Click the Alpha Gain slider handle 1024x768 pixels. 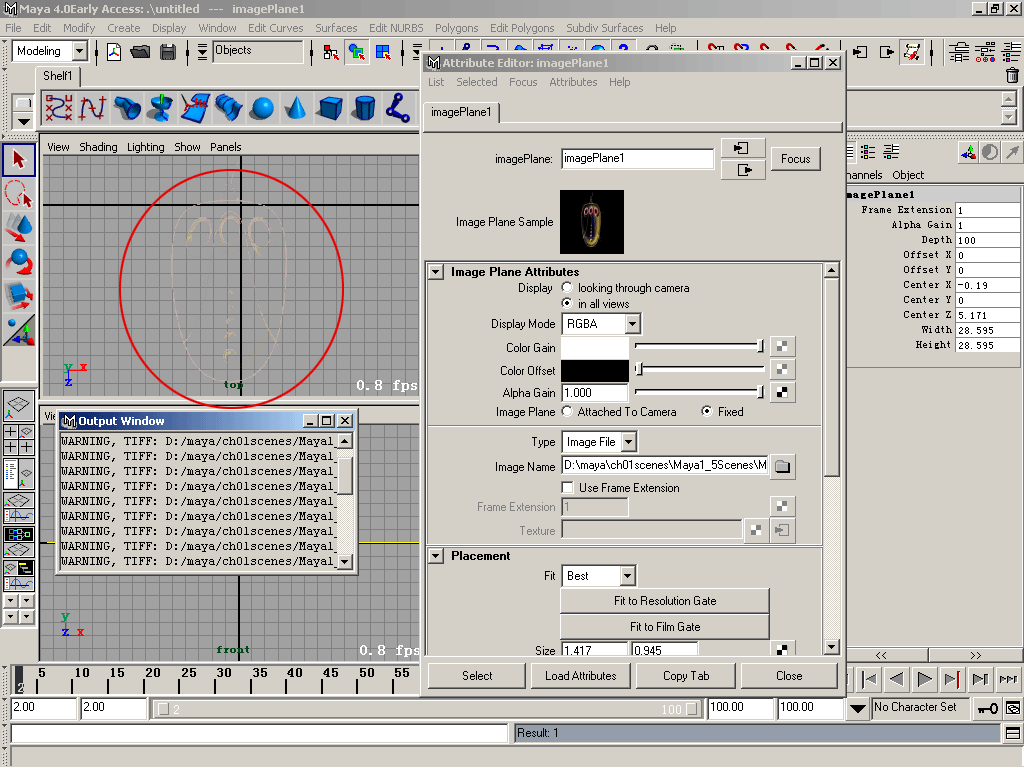pos(760,392)
